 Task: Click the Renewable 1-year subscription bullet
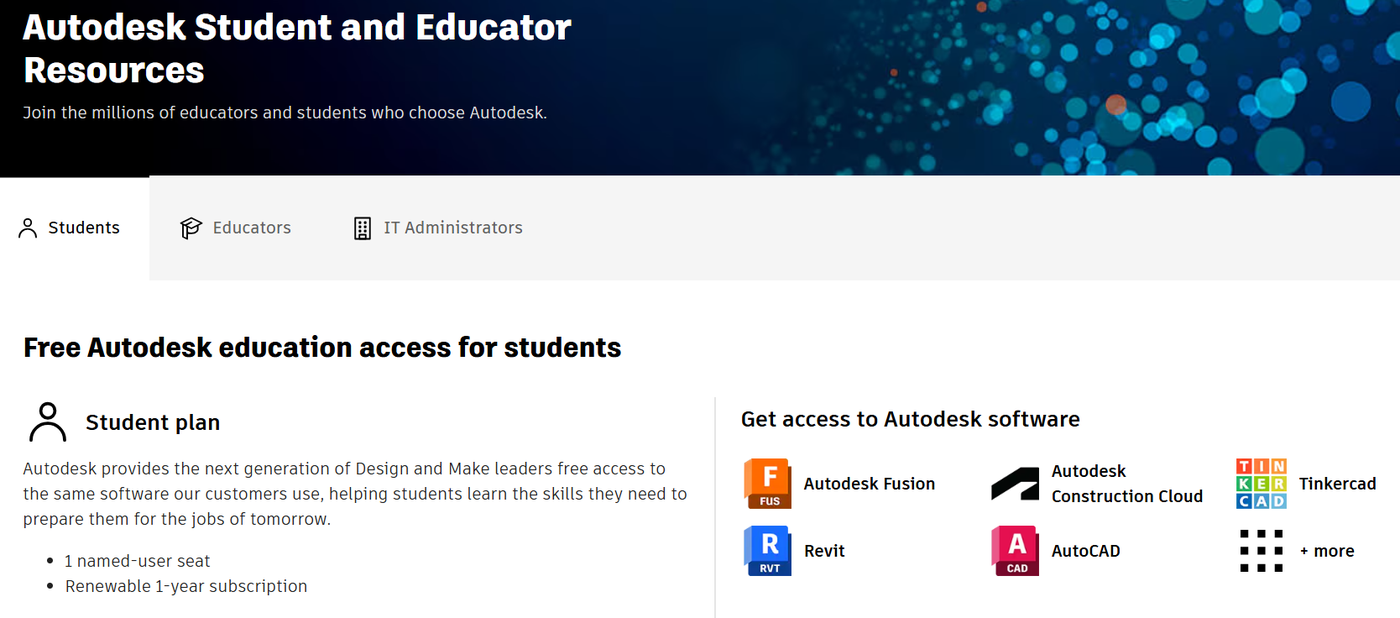(186, 586)
